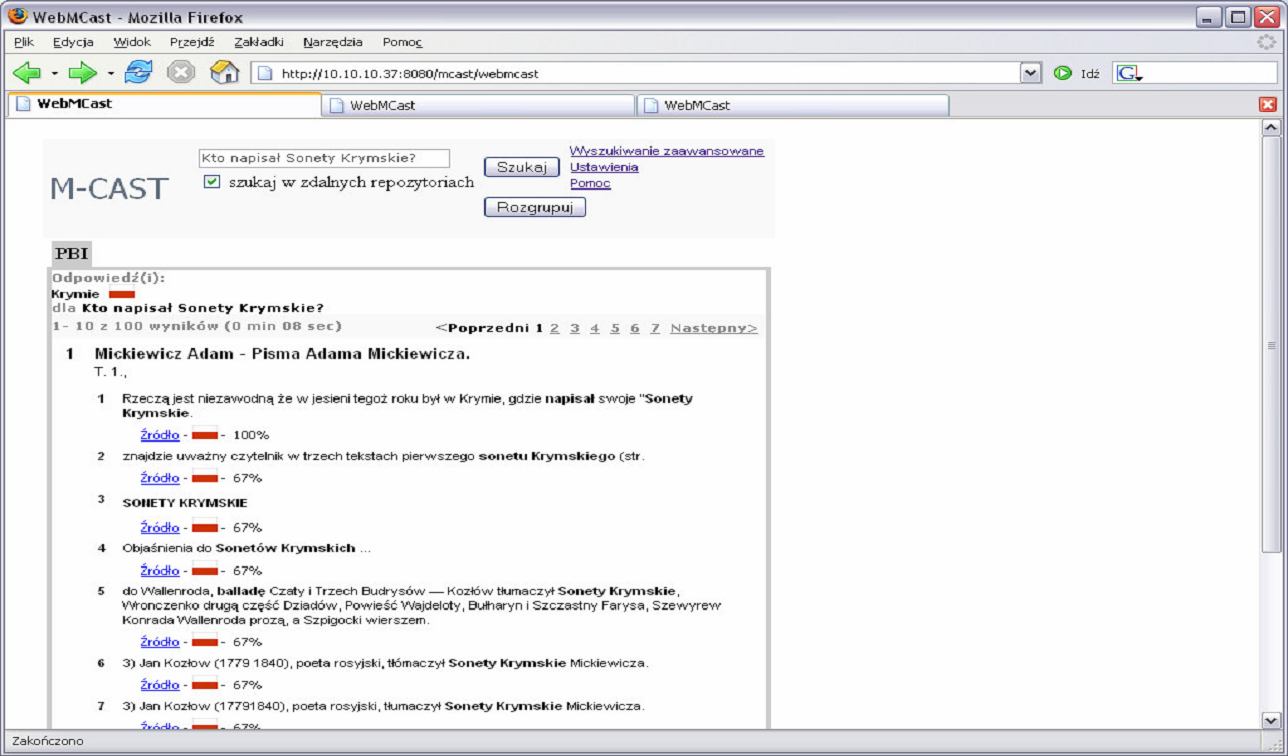The height and width of the screenshot is (756, 1288).
Task: Click the Szukaj button
Action: pos(521,168)
